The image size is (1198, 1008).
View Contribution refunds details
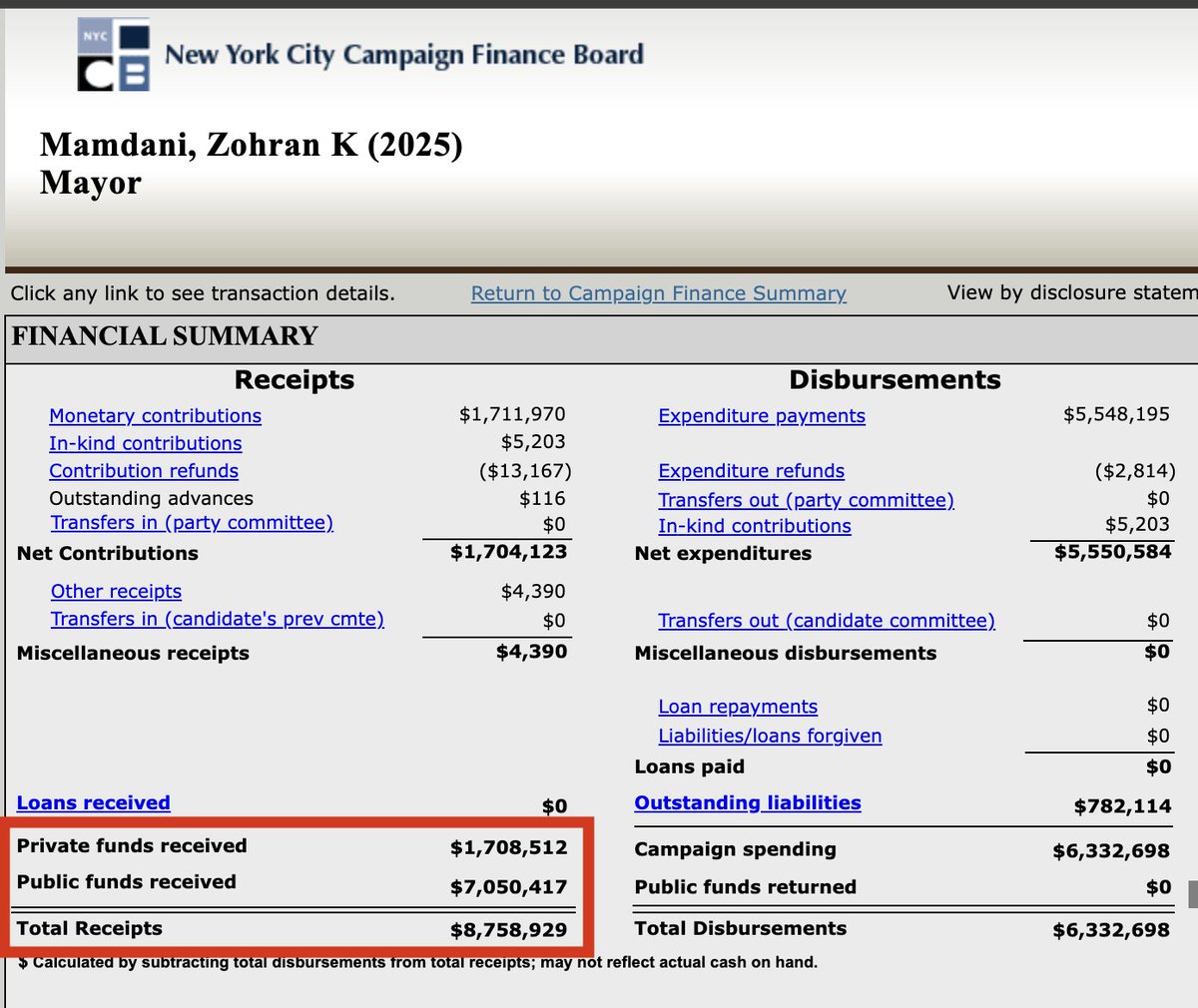[x=143, y=471]
